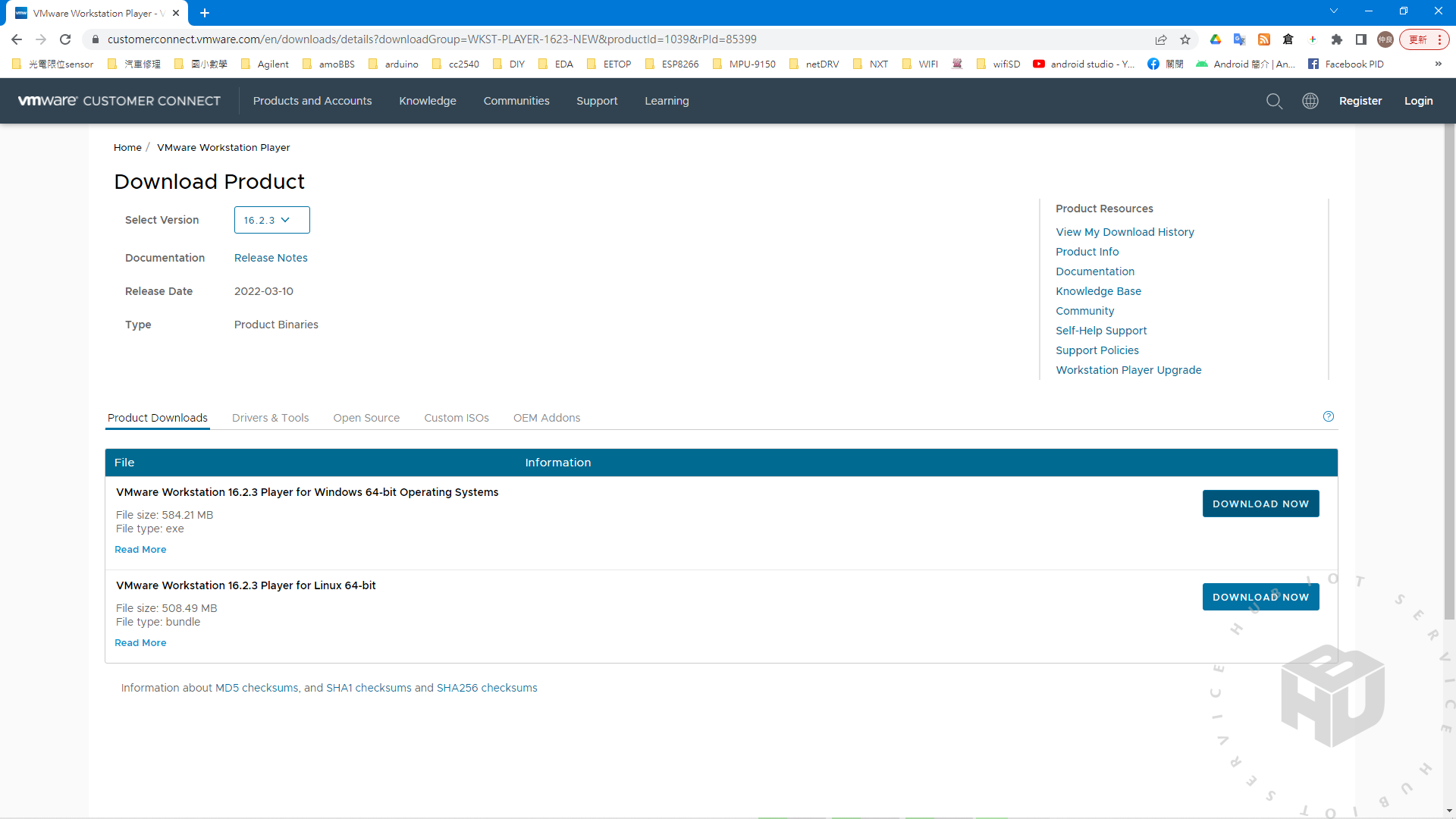
Task: Open the Support menu
Action: (597, 101)
